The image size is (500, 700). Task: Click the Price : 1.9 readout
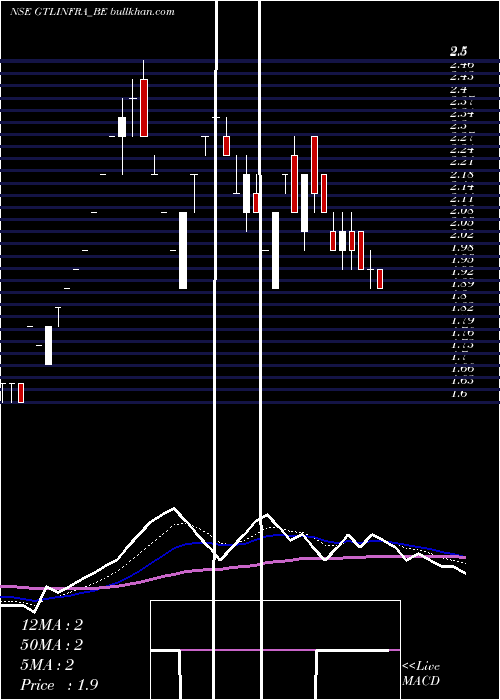[x=59, y=685]
